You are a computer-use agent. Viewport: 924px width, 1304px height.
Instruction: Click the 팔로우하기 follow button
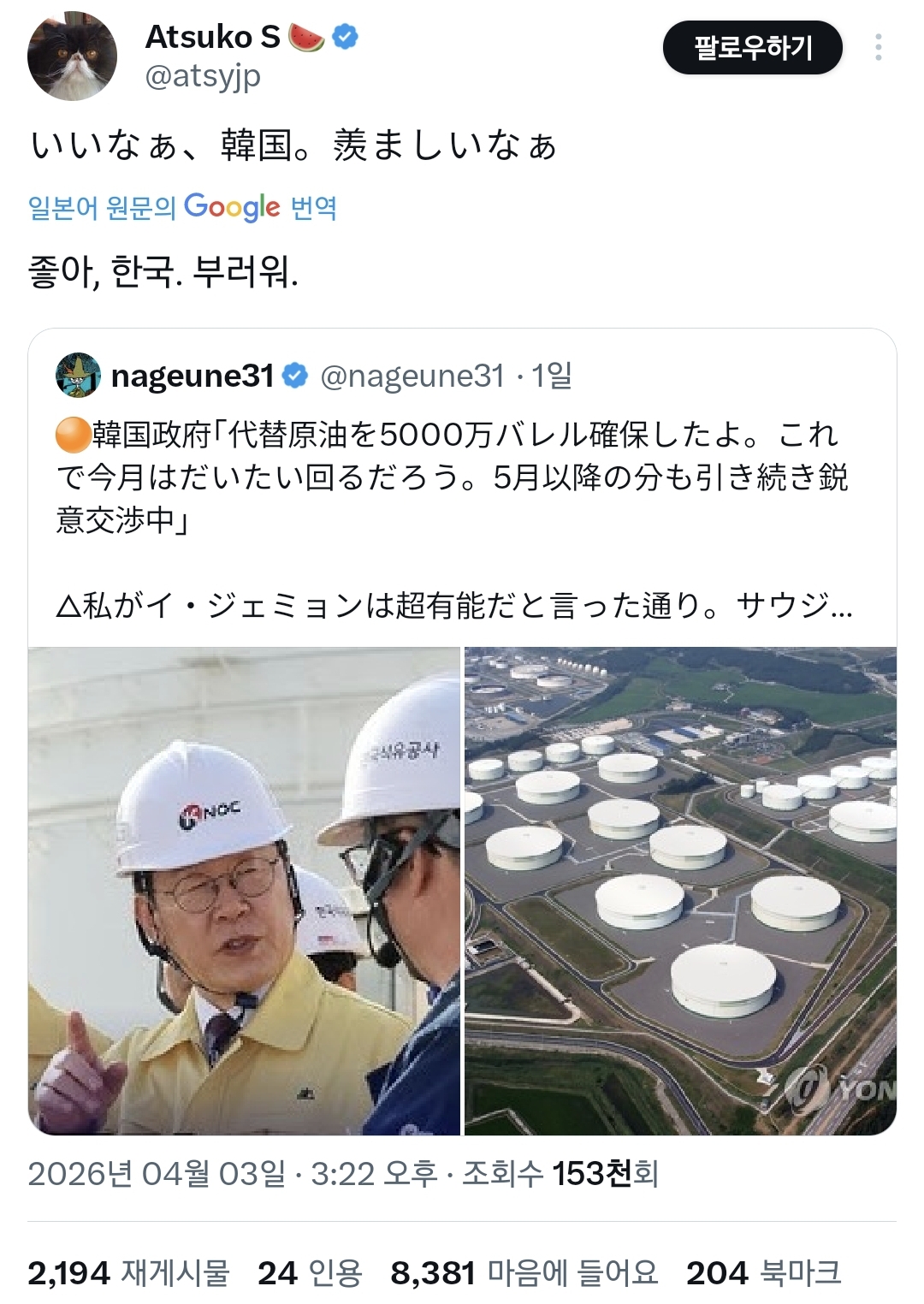[x=753, y=47]
